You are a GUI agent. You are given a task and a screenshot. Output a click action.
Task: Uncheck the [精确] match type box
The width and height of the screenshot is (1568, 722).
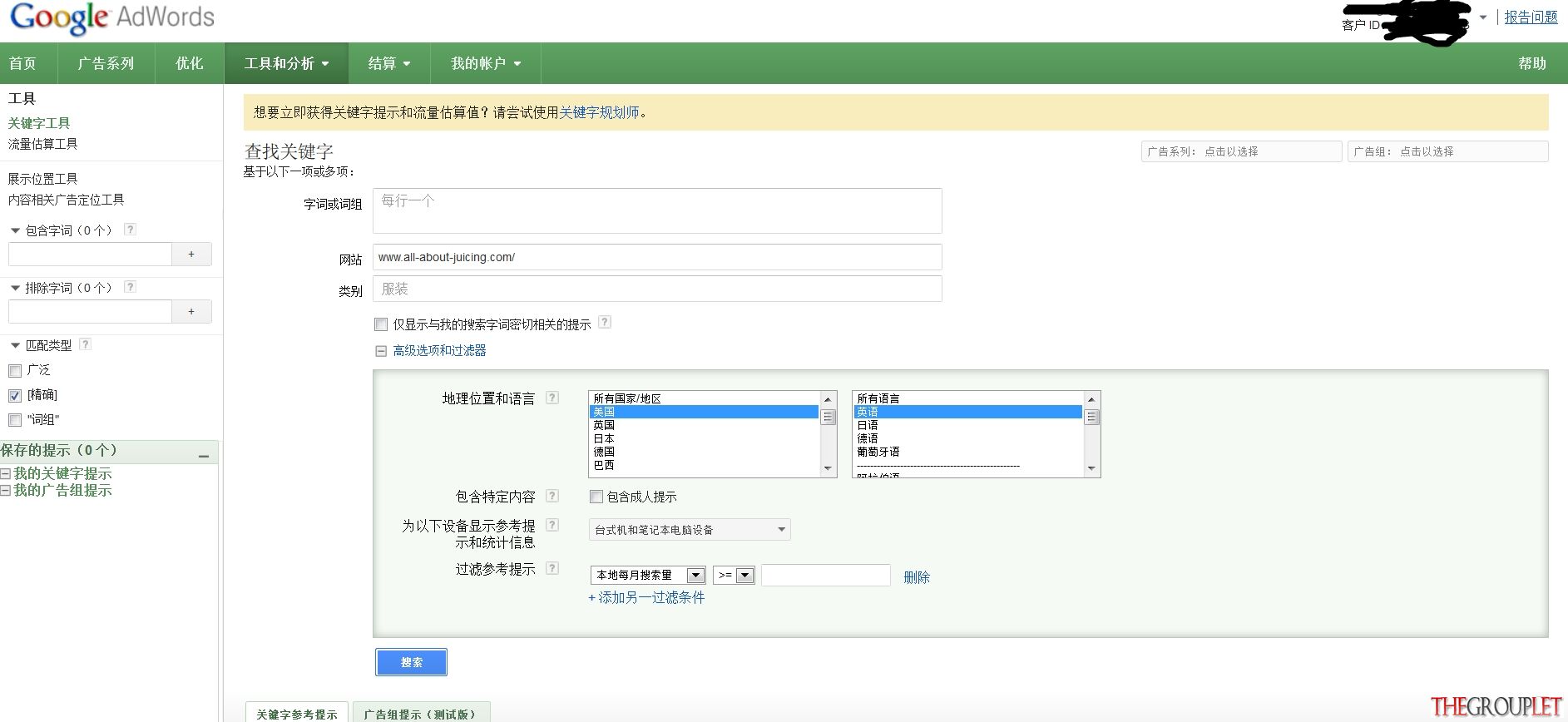click(x=15, y=396)
